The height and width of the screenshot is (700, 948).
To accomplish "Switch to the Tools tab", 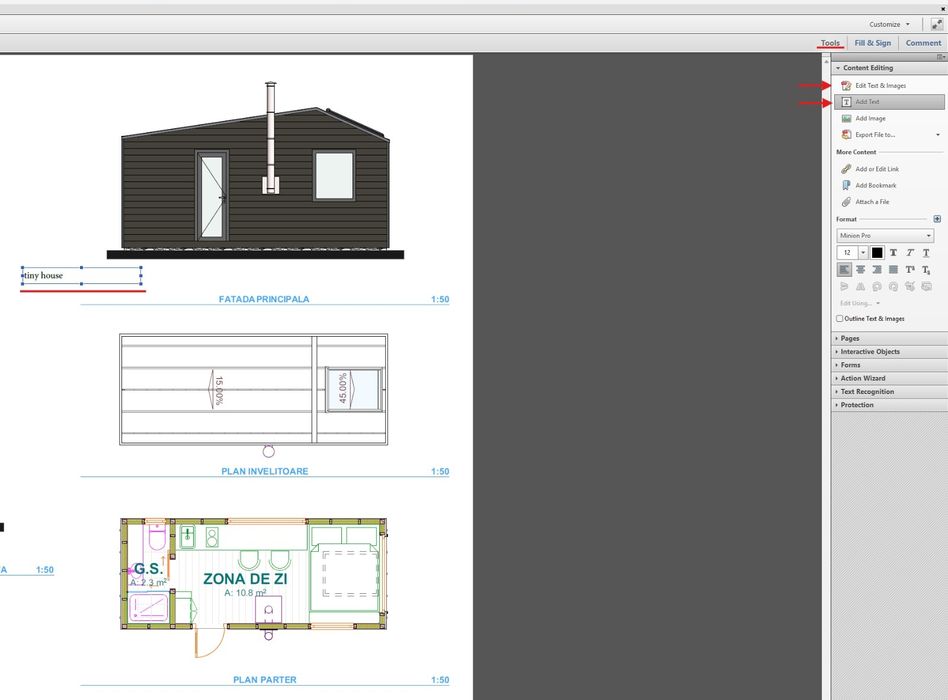I will click(x=830, y=43).
